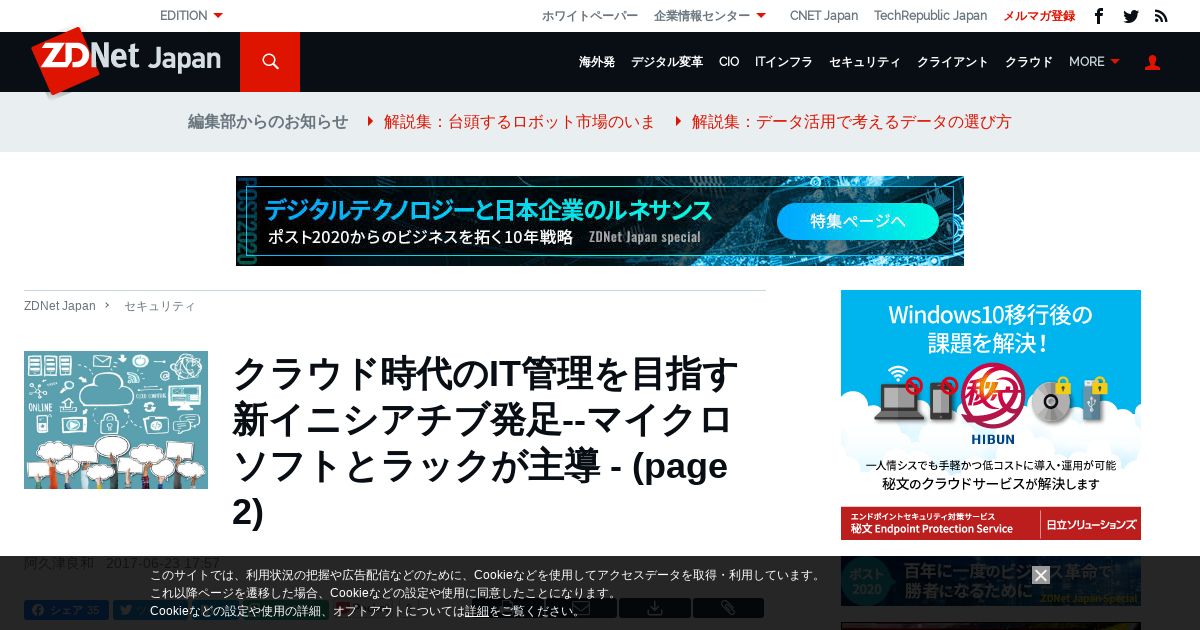This screenshot has width=1200, height=630.
Task: Open デジタル変革 navigation item
Action: tap(667, 62)
